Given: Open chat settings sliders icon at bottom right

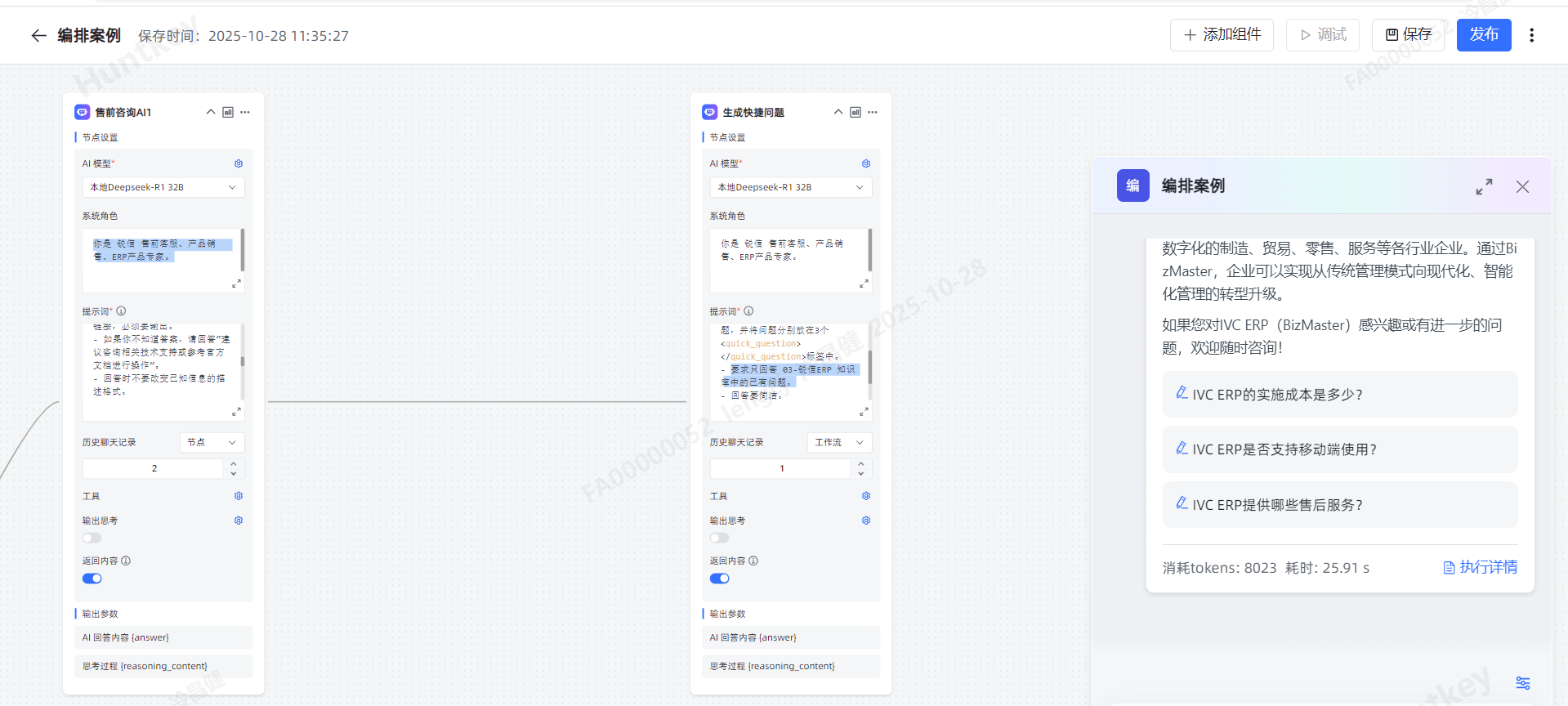Looking at the screenshot, I should tap(1522, 683).
